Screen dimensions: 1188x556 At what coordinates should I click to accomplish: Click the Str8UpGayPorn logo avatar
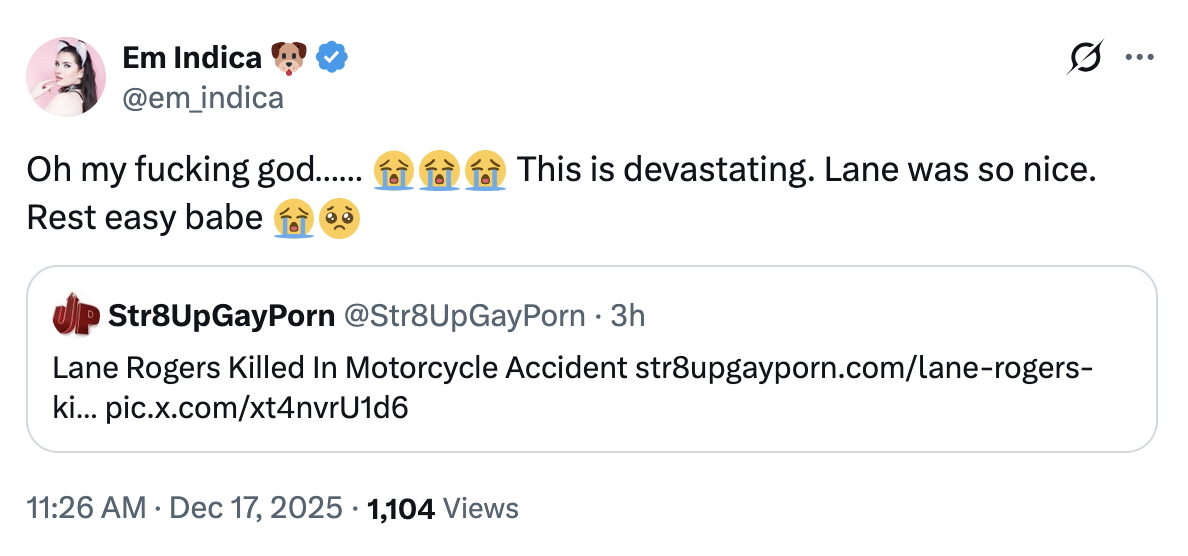[76, 317]
